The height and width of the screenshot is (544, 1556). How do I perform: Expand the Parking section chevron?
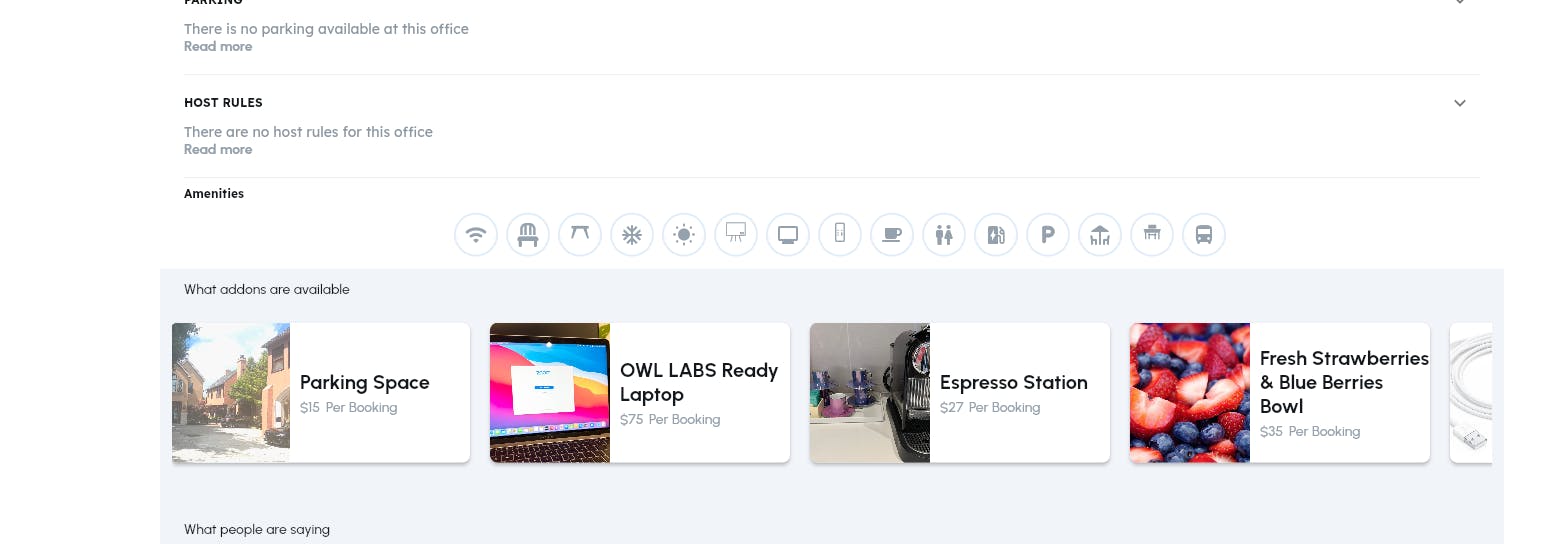click(1460, 2)
